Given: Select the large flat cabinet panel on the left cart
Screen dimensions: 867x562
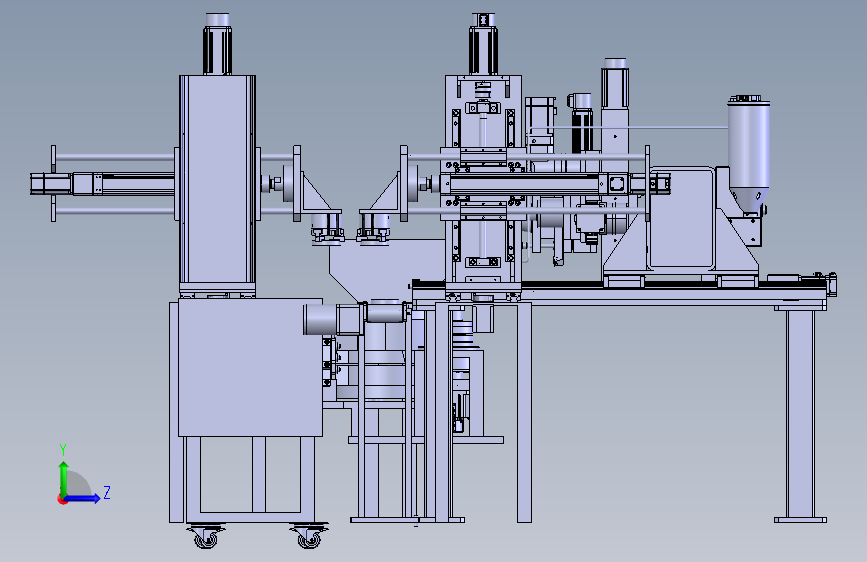Looking at the screenshot, I should (250, 367).
